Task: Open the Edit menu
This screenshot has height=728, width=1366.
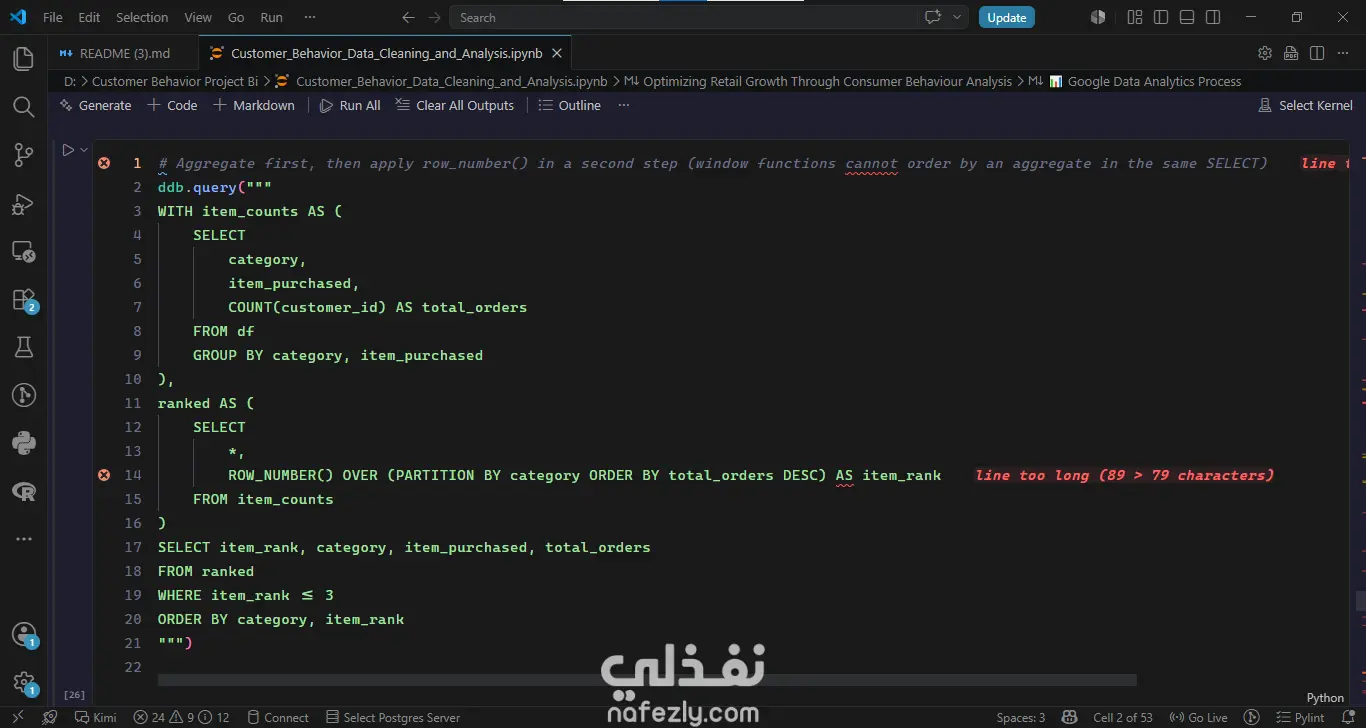Action: coord(89,17)
